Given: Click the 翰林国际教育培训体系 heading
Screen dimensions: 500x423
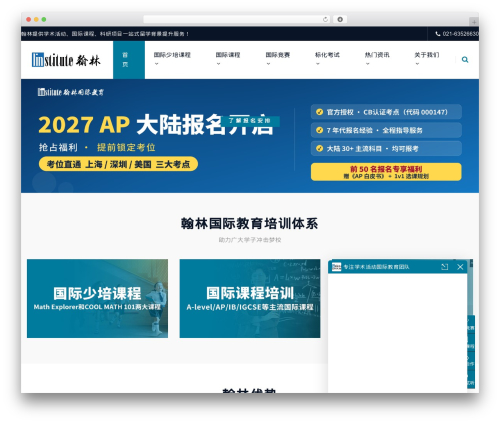Looking at the screenshot, I should (250, 224).
